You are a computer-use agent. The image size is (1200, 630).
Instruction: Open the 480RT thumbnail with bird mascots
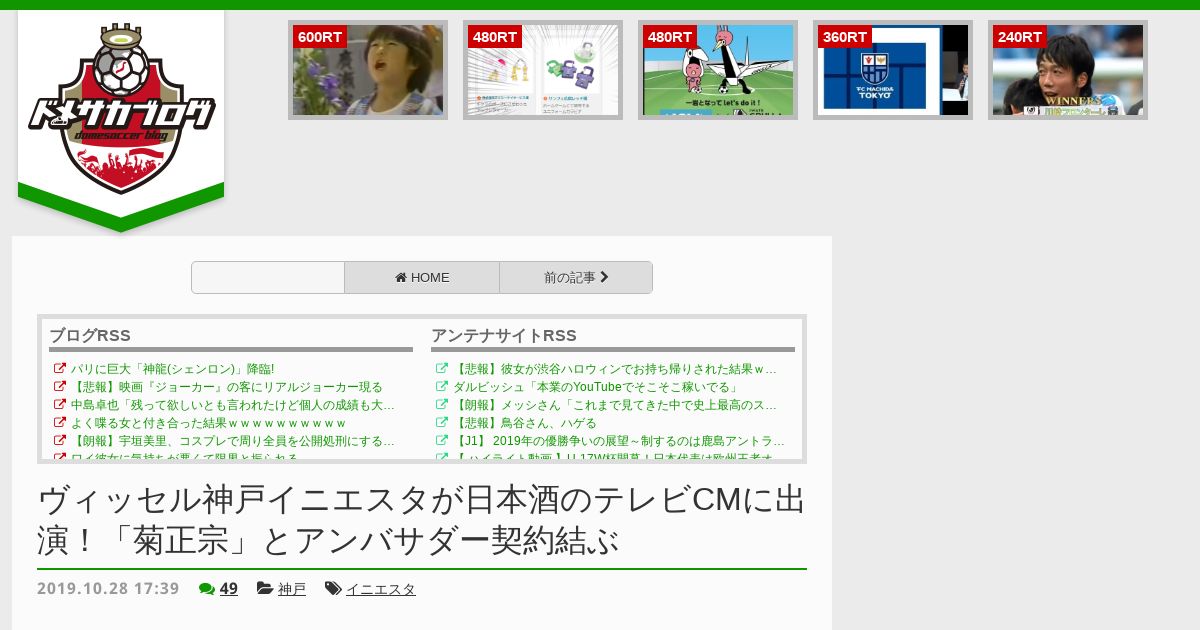pos(718,70)
